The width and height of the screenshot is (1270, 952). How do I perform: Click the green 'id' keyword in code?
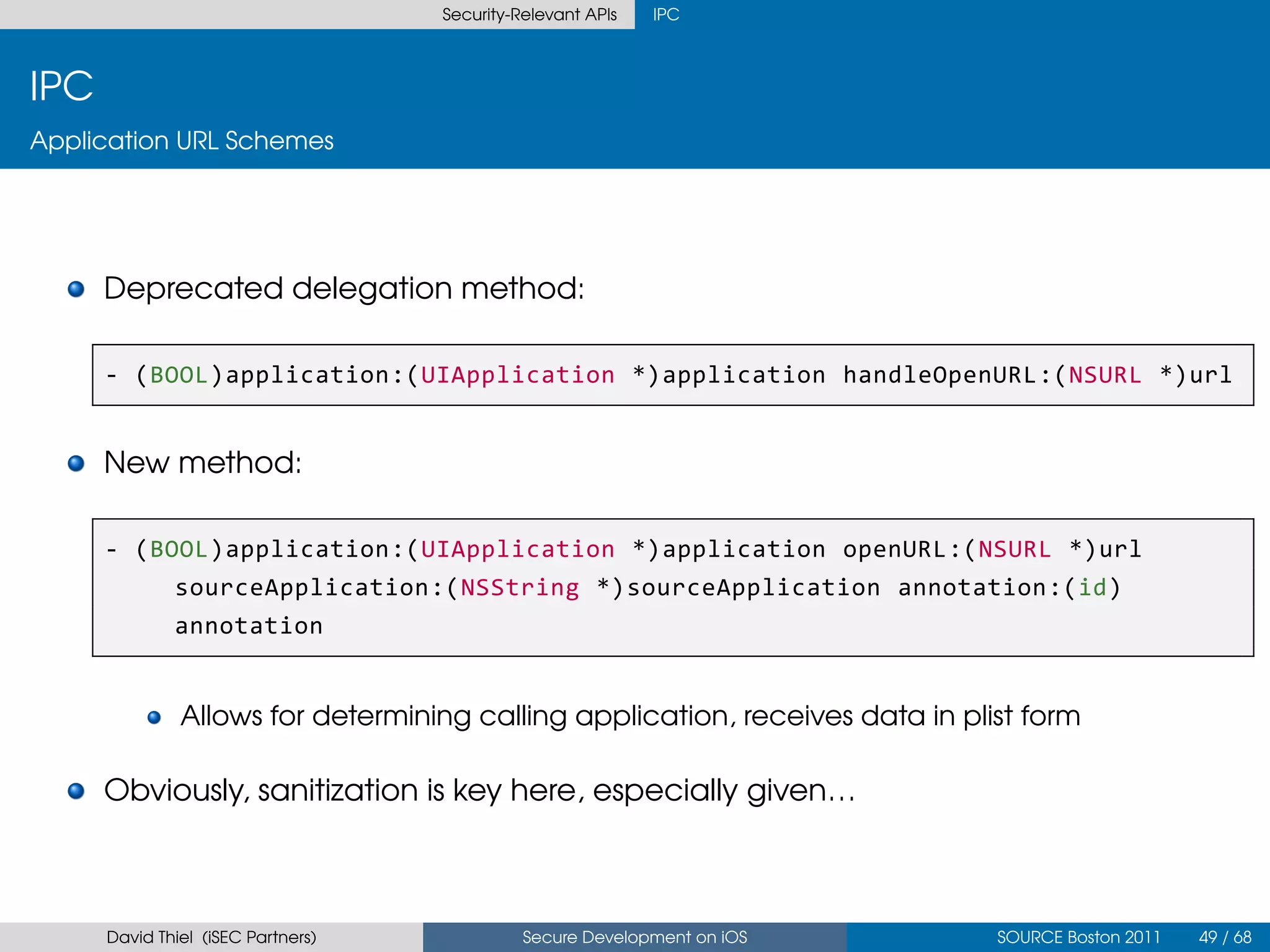point(1092,588)
